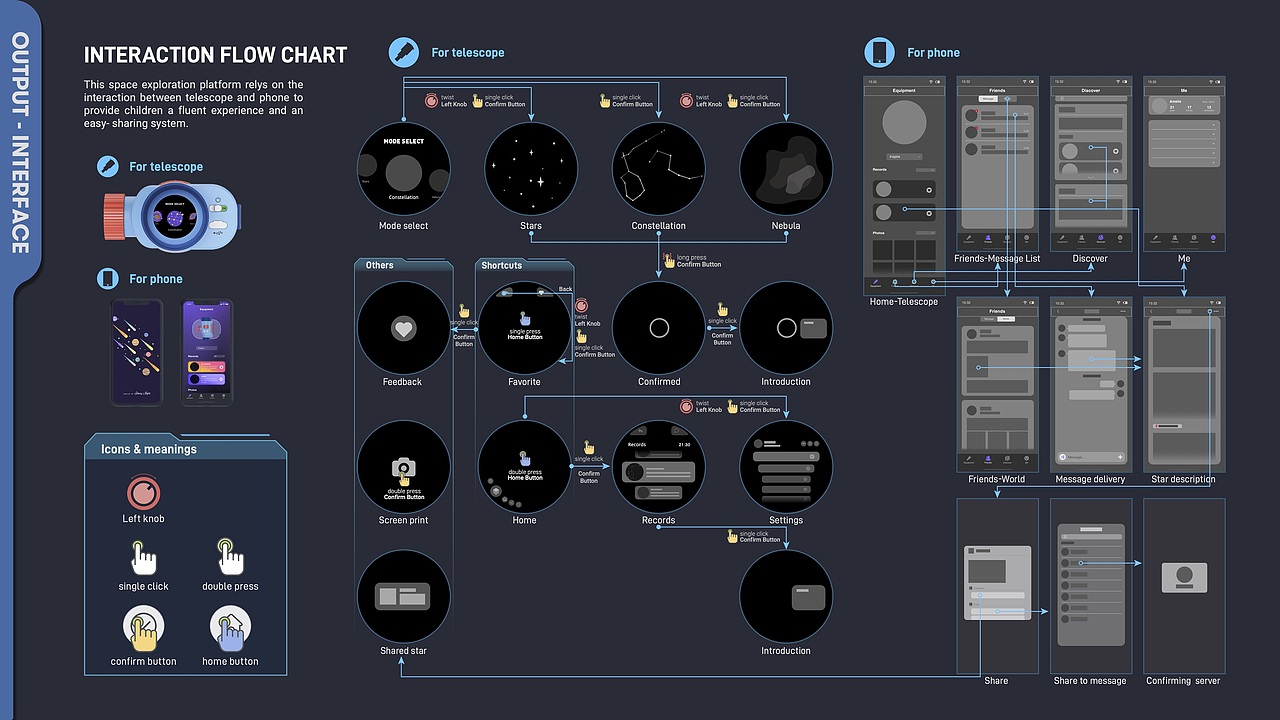The width and height of the screenshot is (1280, 720).
Task: Open the Nebula telescope screen
Action: tap(786, 168)
